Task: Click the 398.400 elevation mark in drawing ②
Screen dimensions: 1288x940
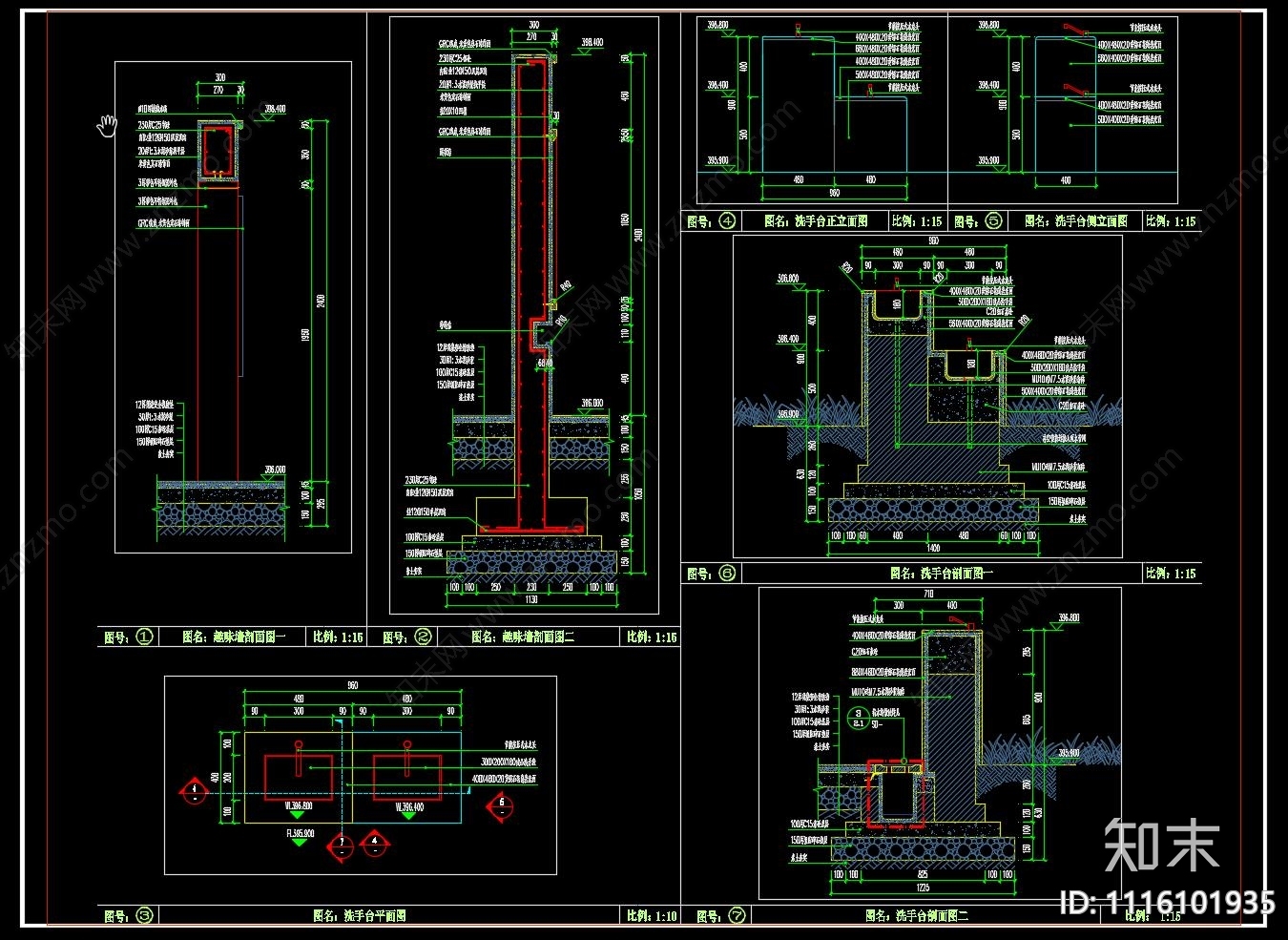Action: pyautogui.click(x=592, y=42)
